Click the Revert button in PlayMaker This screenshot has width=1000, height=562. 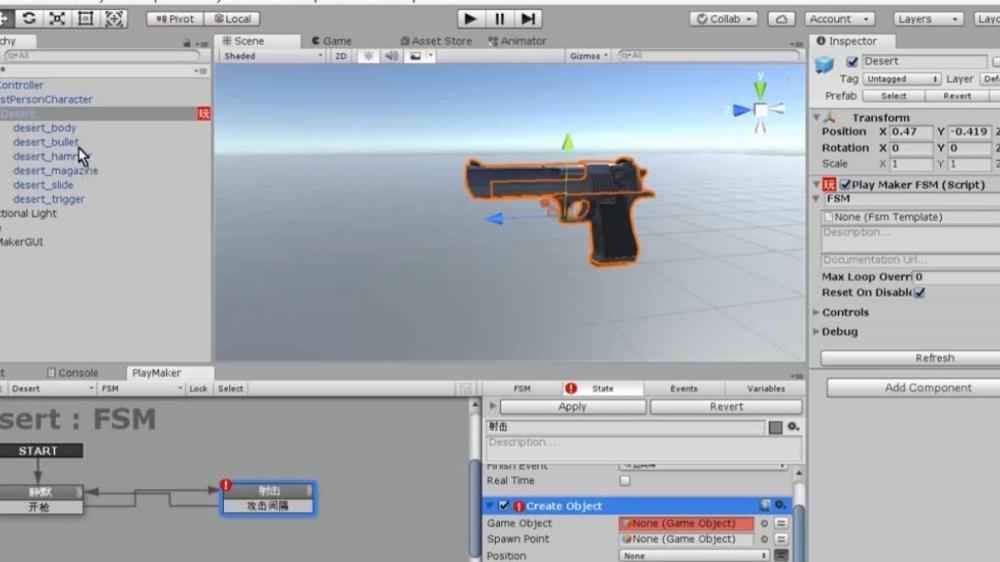click(x=726, y=406)
